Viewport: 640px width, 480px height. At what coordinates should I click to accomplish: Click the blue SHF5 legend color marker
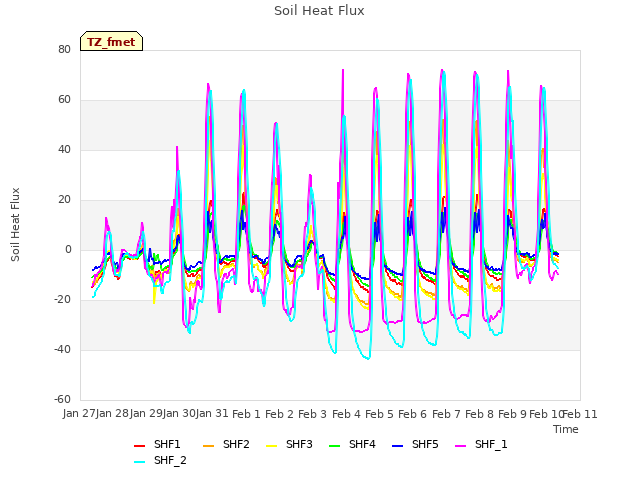[x=397, y=446]
